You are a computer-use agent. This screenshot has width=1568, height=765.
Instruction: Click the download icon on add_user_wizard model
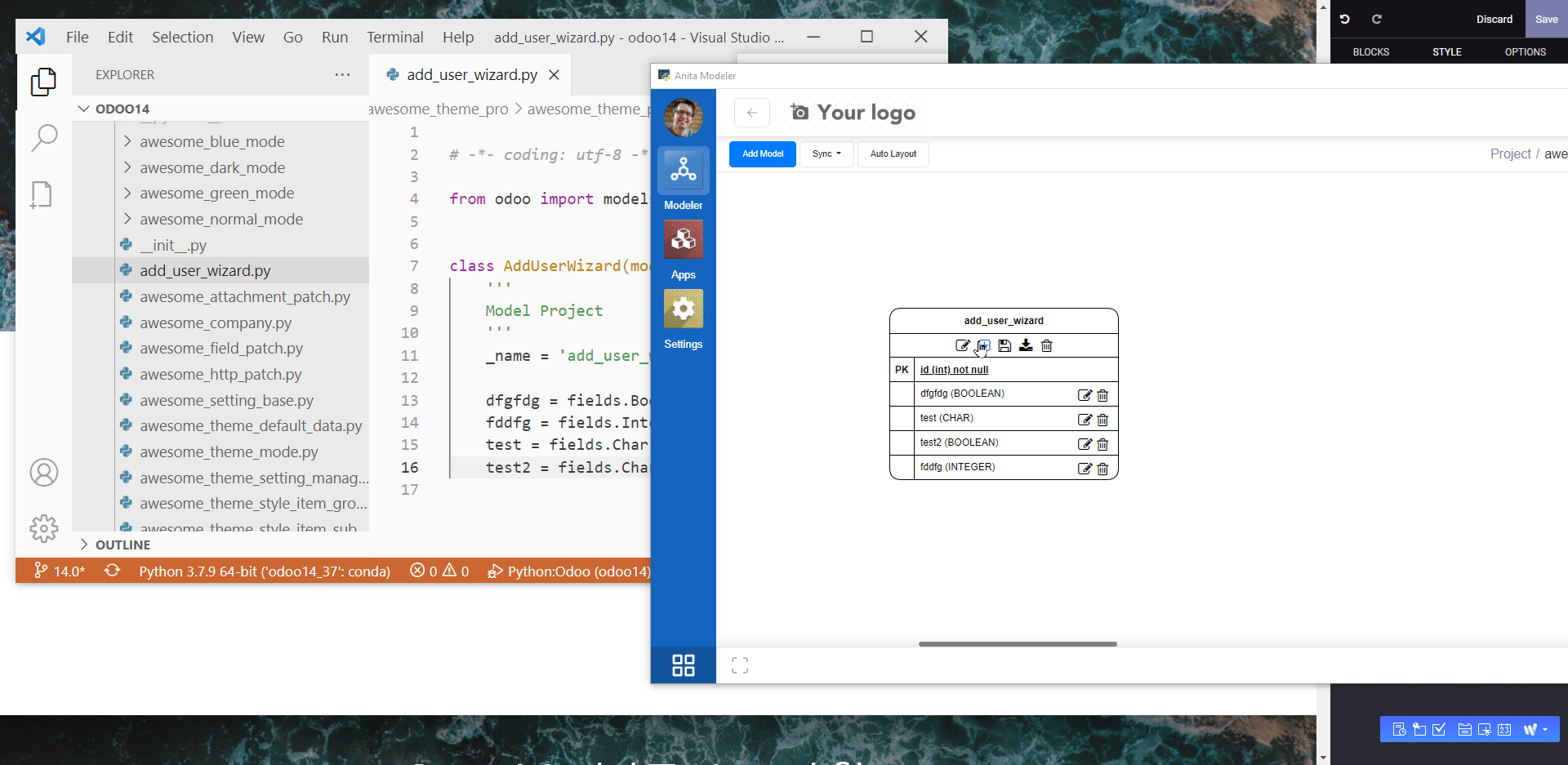pyautogui.click(x=1026, y=345)
